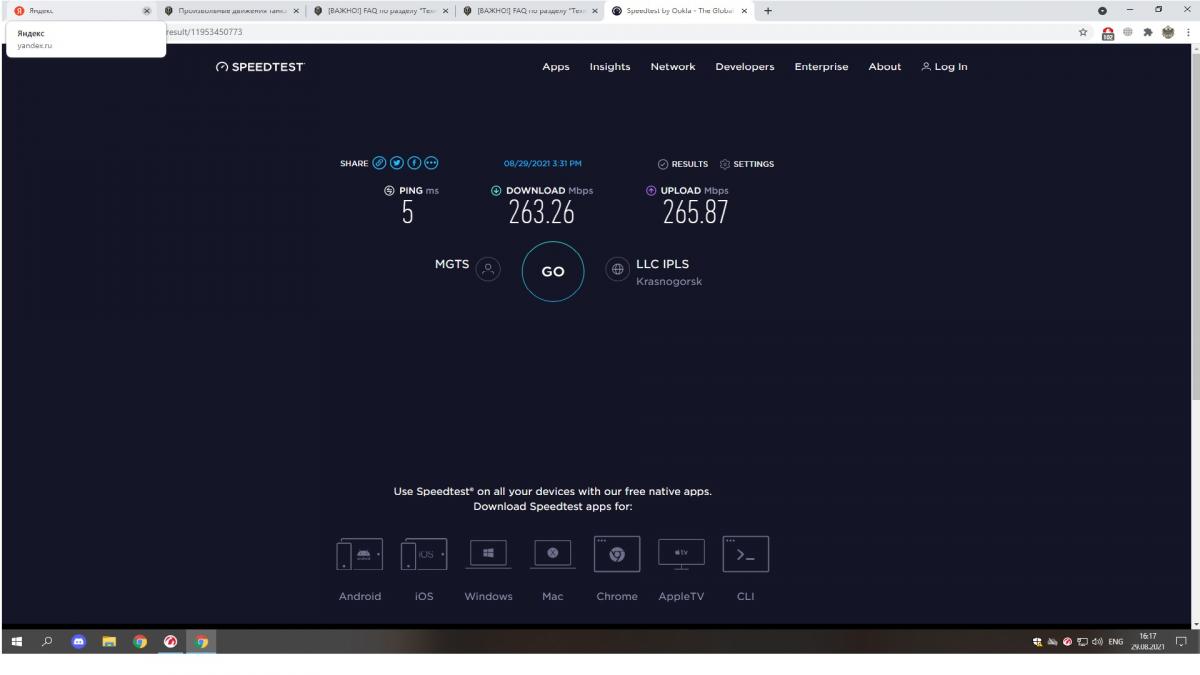The width and height of the screenshot is (1200, 675).
Task: Click the taskbar clock showing 16:17
Action: [1147, 641]
